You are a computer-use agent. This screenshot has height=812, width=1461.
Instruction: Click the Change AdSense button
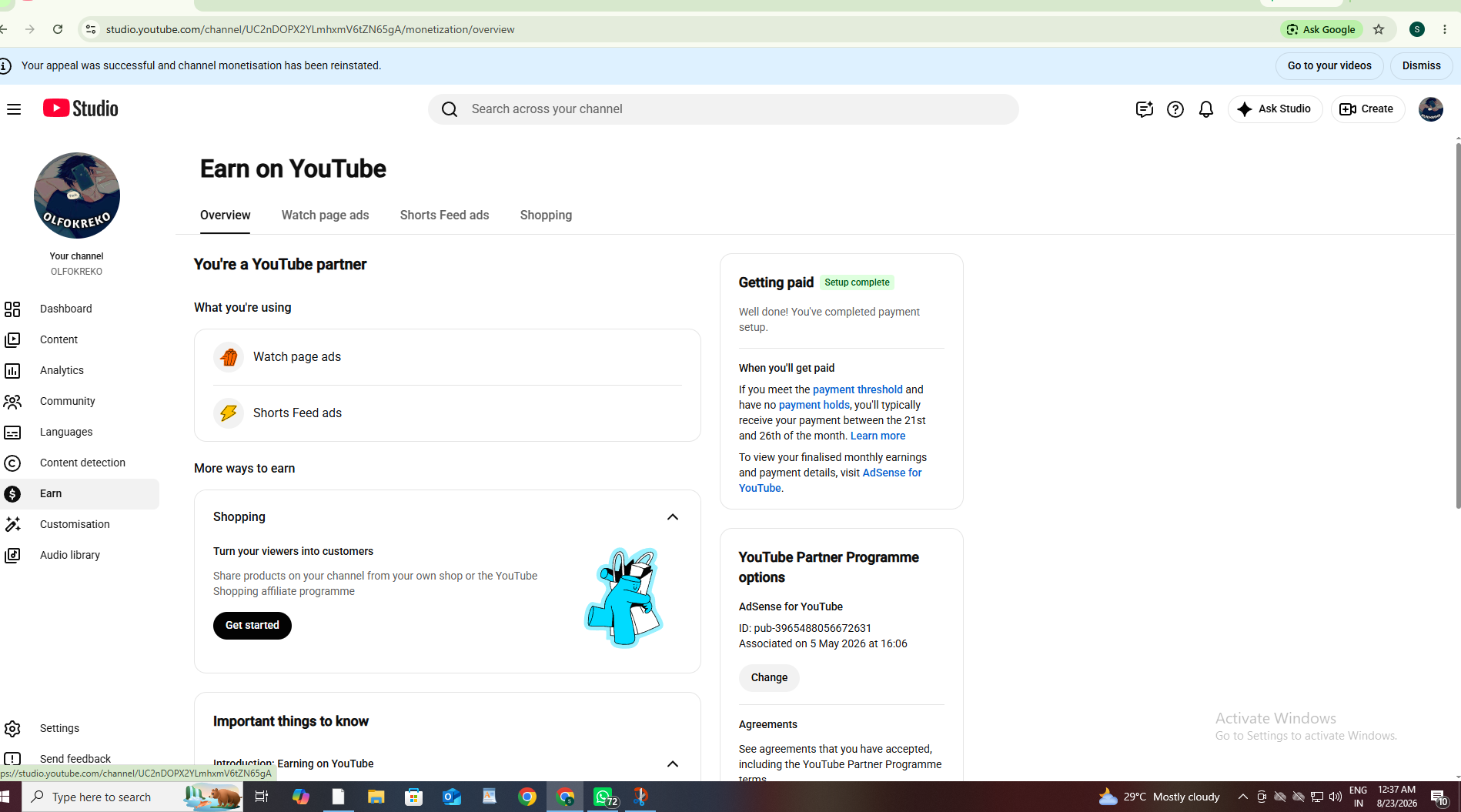coord(769,678)
